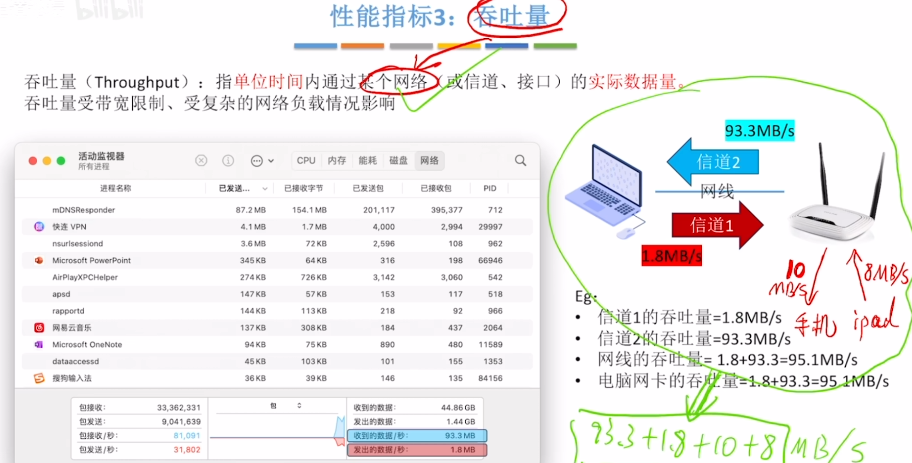Click the 网易云音乐 app icon

click(x=39, y=328)
